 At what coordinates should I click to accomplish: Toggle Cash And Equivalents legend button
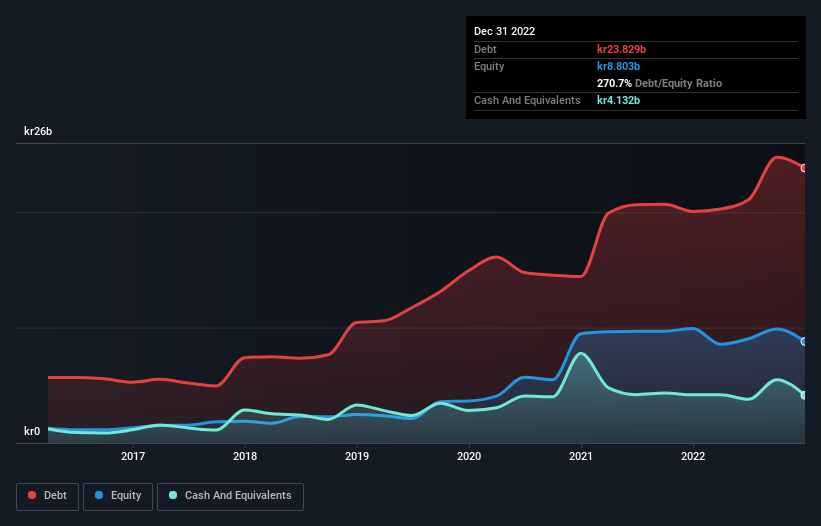tap(230, 496)
